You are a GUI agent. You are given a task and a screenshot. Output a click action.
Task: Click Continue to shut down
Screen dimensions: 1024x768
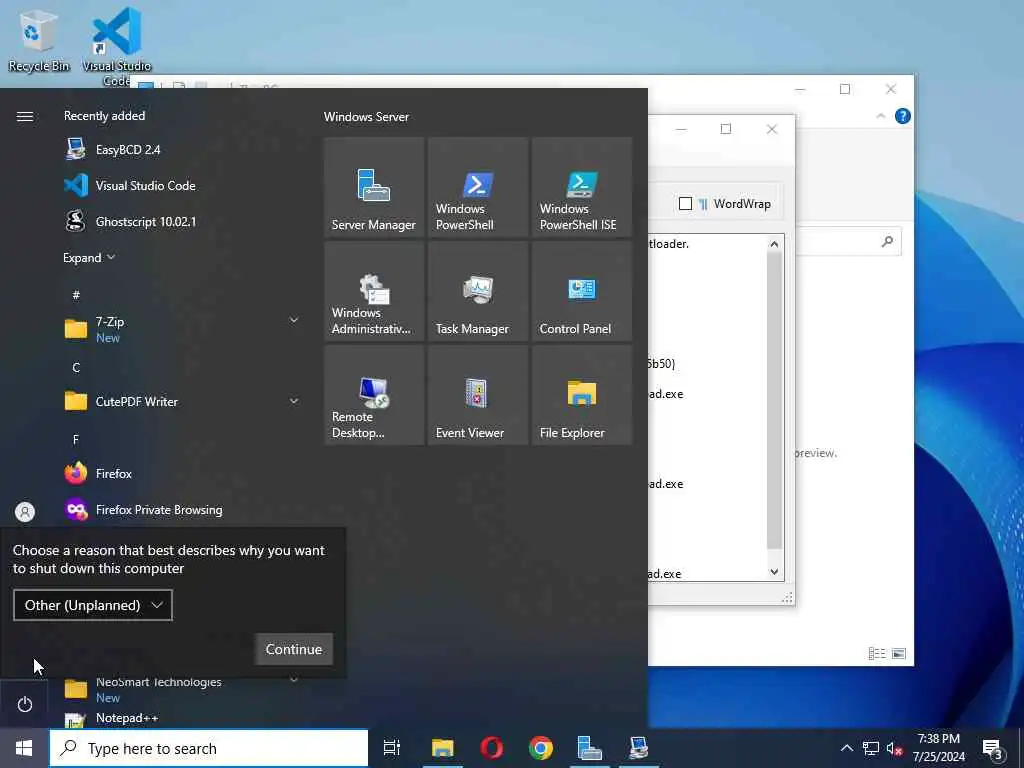[x=294, y=649]
